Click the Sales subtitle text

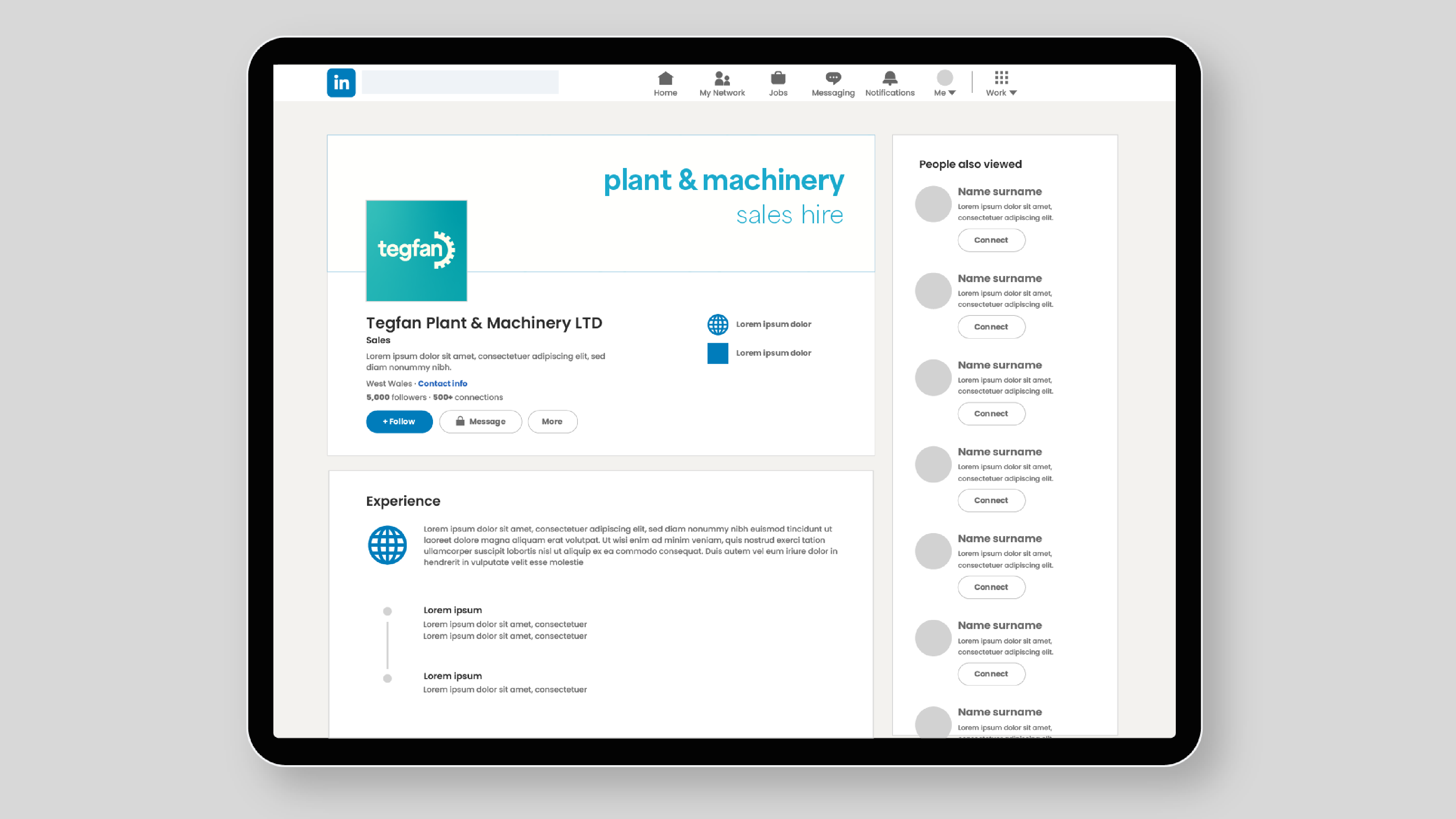[378, 340]
